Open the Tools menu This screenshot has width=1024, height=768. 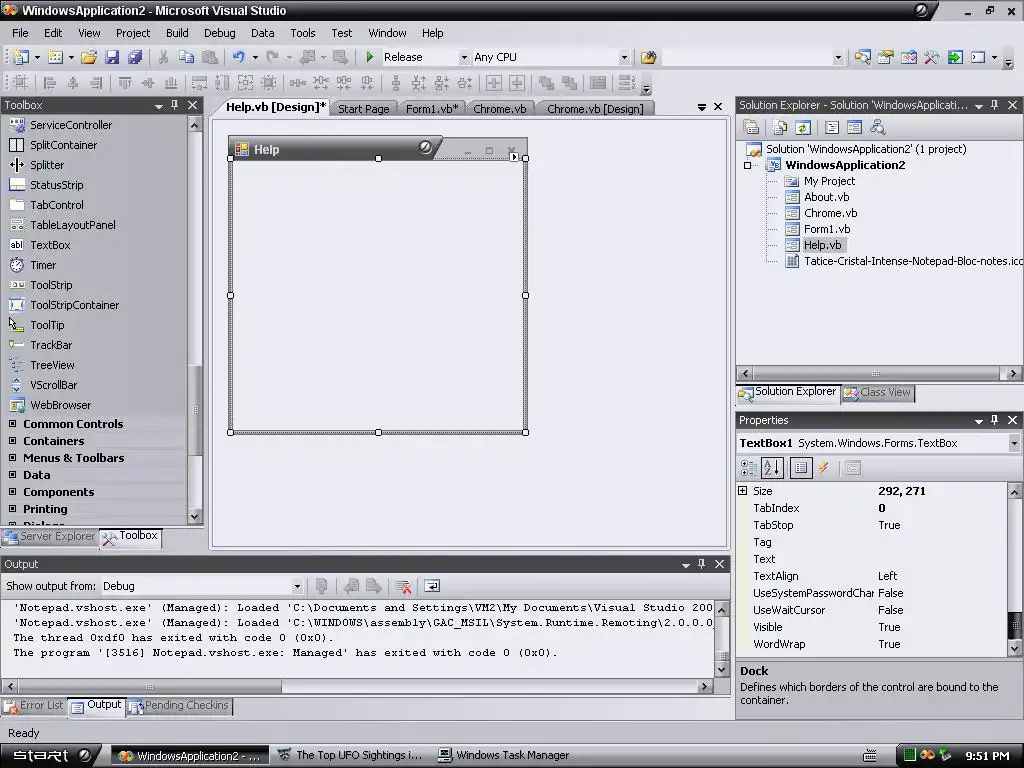click(302, 33)
